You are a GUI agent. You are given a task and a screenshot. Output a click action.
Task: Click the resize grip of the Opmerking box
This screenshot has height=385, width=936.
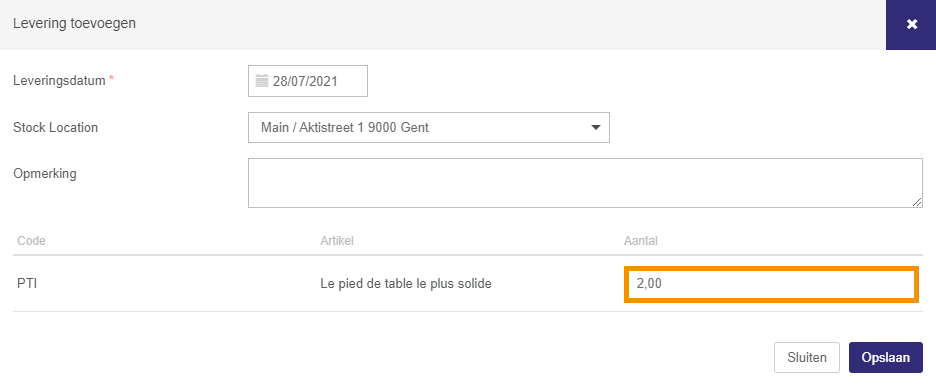coord(917,202)
